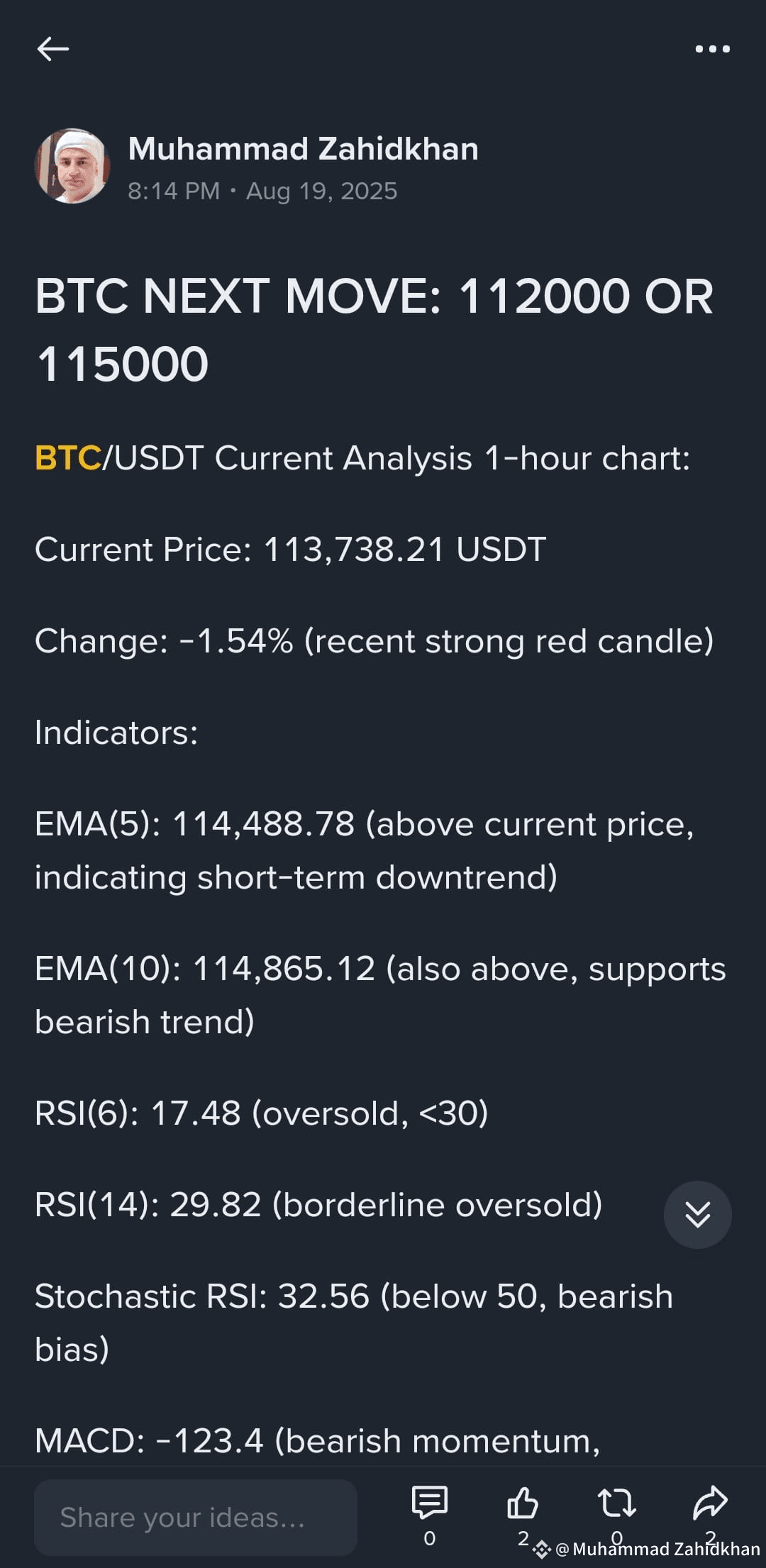Tap the back arrow icon
This screenshot has height=1568, width=766.
point(52,49)
